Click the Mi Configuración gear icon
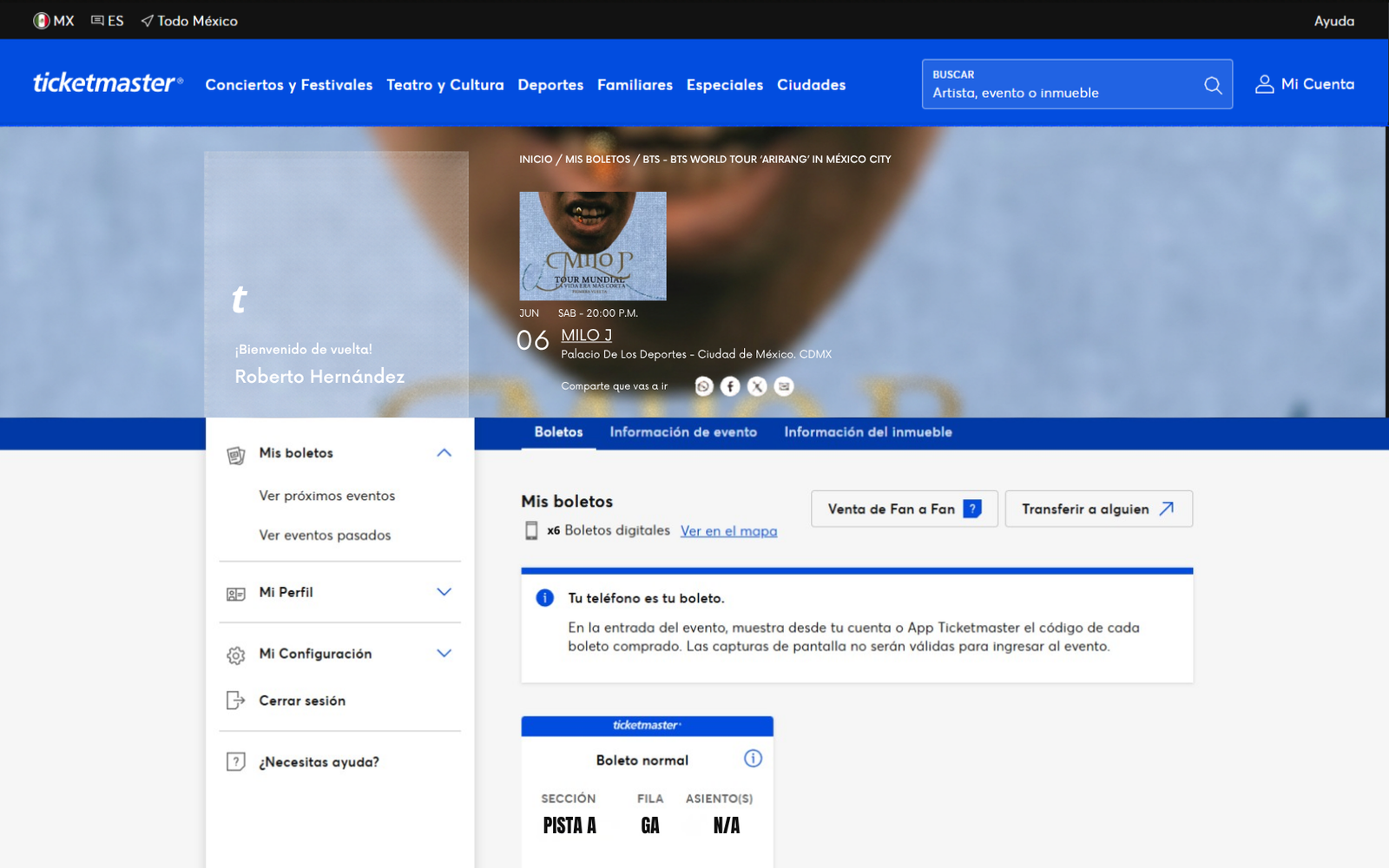The width and height of the screenshot is (1389, 868). point(236,655)
